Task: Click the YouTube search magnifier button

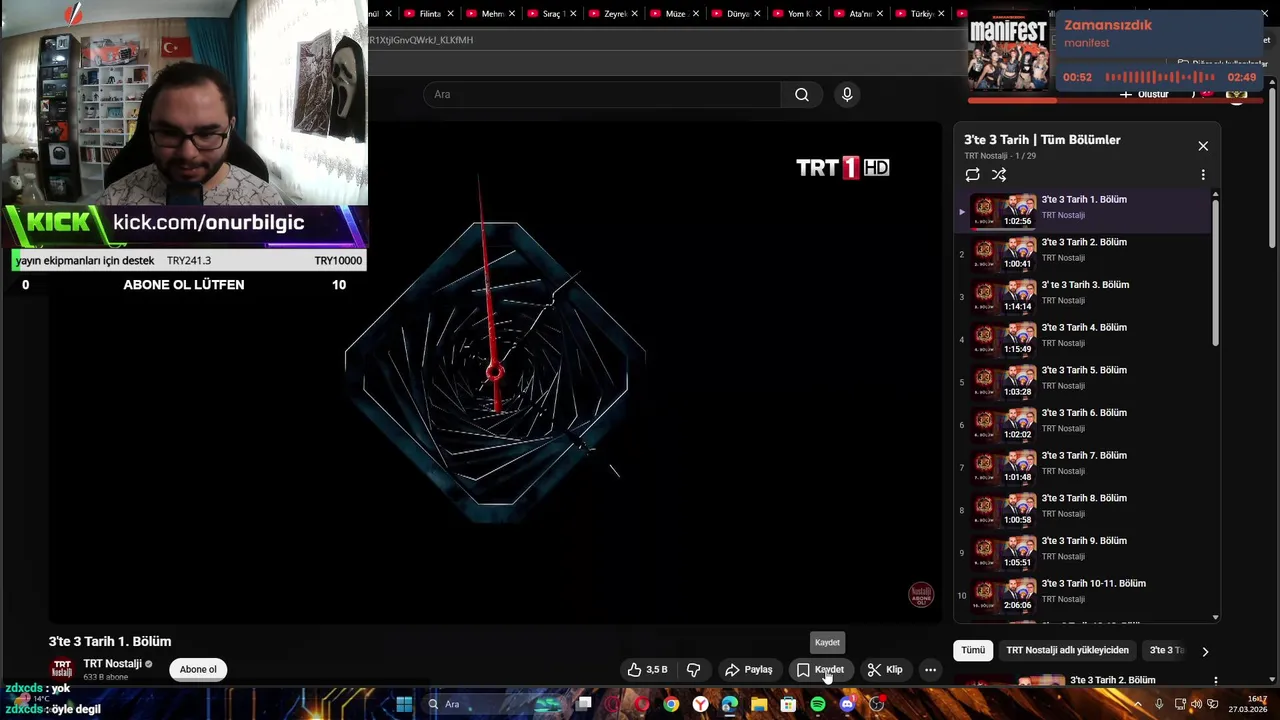Action: click(802, 94)
